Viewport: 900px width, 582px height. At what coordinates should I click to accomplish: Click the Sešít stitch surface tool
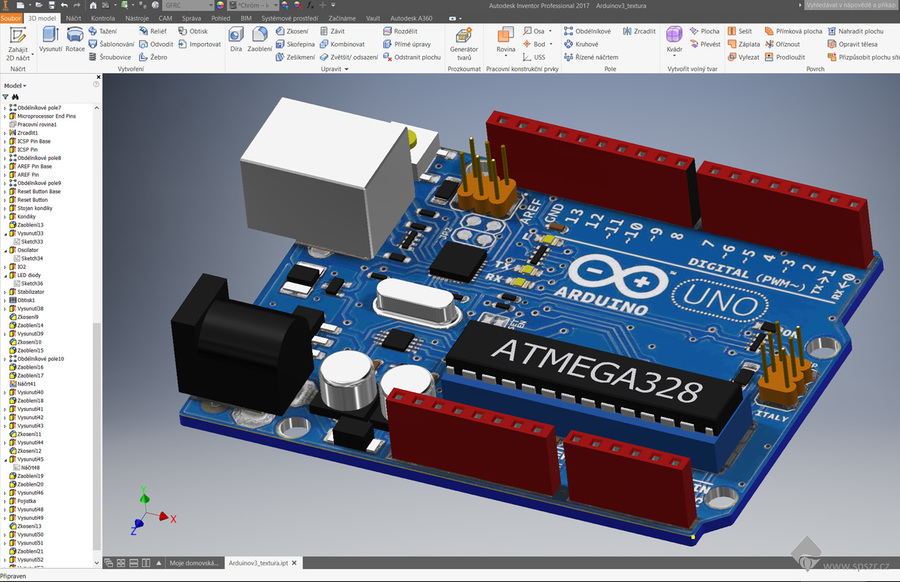(x=739, y=31)
